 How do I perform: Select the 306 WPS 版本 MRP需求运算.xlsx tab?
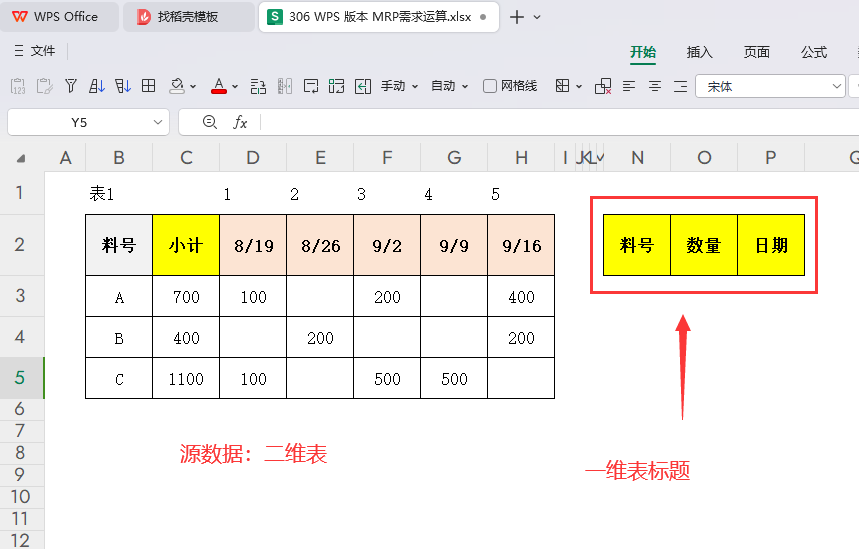[x=379, y=17]
